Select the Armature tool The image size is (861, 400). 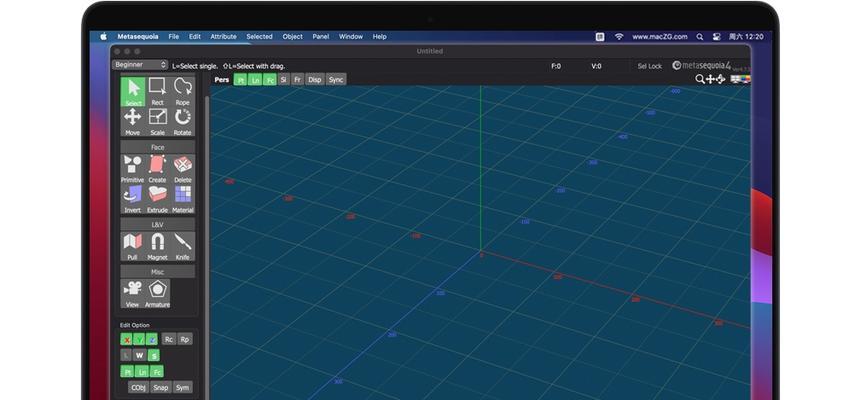click(158, 293)
